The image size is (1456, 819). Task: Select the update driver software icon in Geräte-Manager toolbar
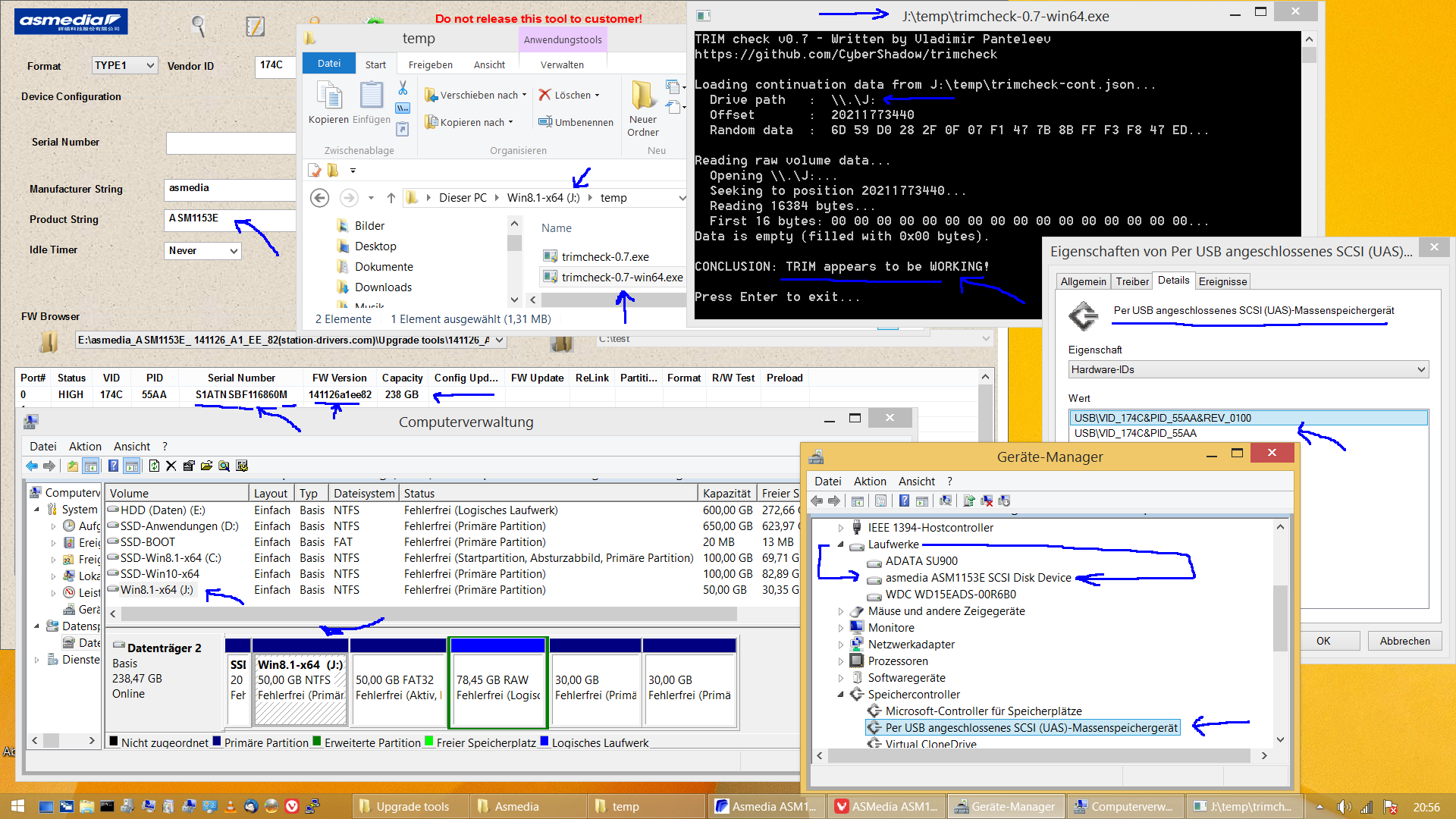click(968, 501)
